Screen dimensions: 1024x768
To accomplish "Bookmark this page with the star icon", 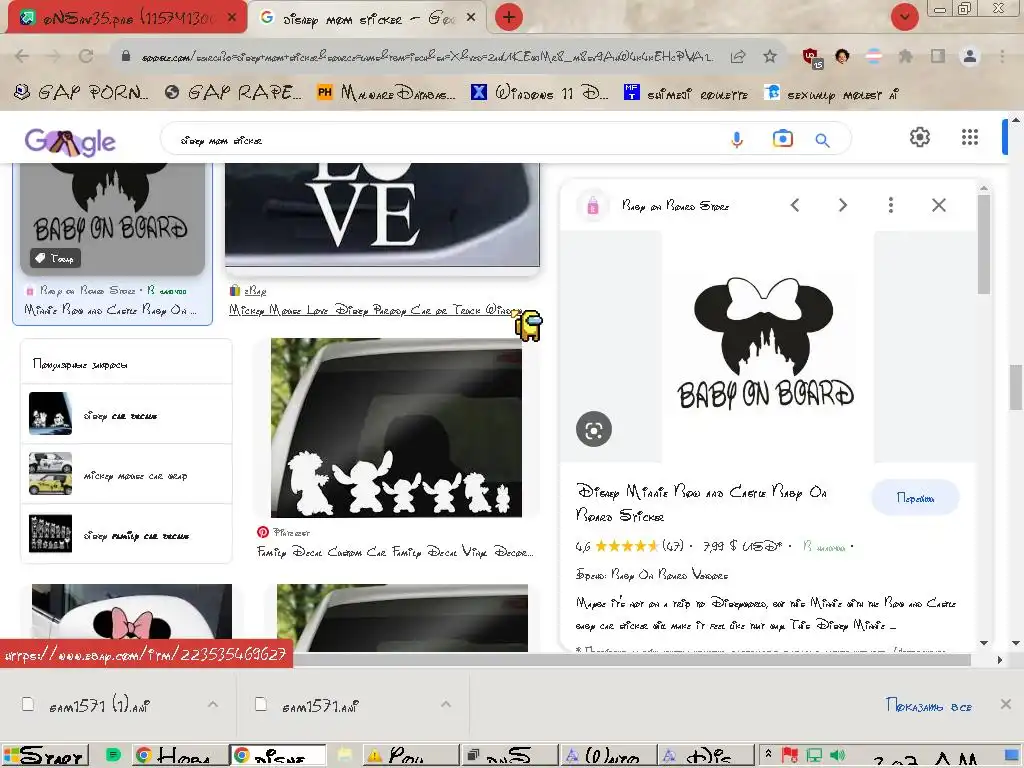I will (770, 56).
